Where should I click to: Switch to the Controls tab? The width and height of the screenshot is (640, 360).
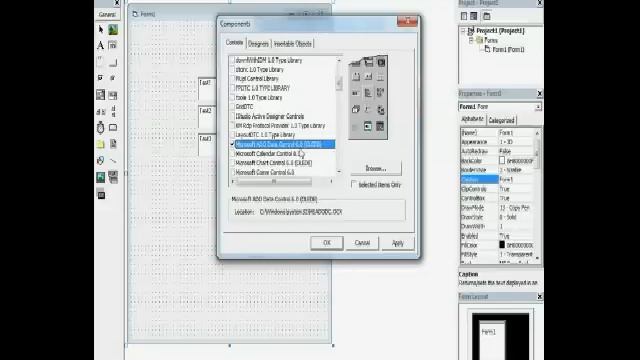(234, 43)
